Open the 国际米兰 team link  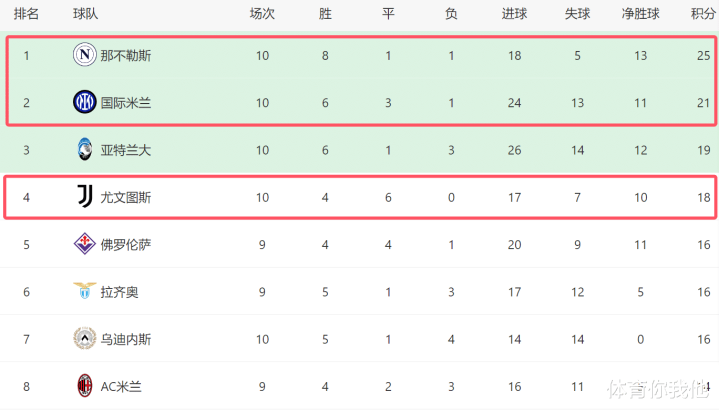coord(126,103)
